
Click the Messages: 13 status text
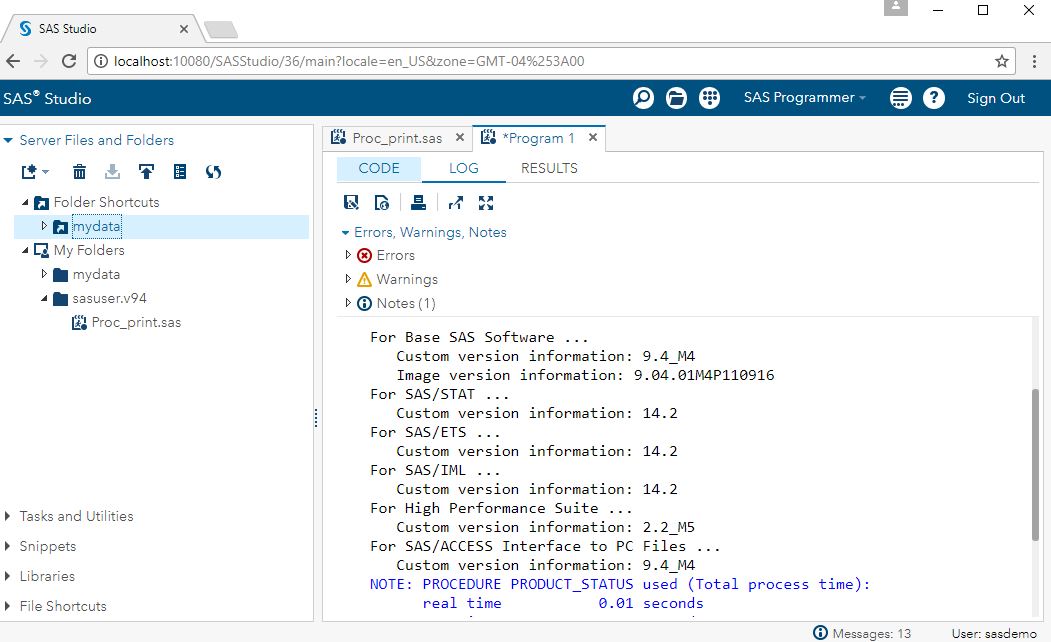(x=871, y=633)
